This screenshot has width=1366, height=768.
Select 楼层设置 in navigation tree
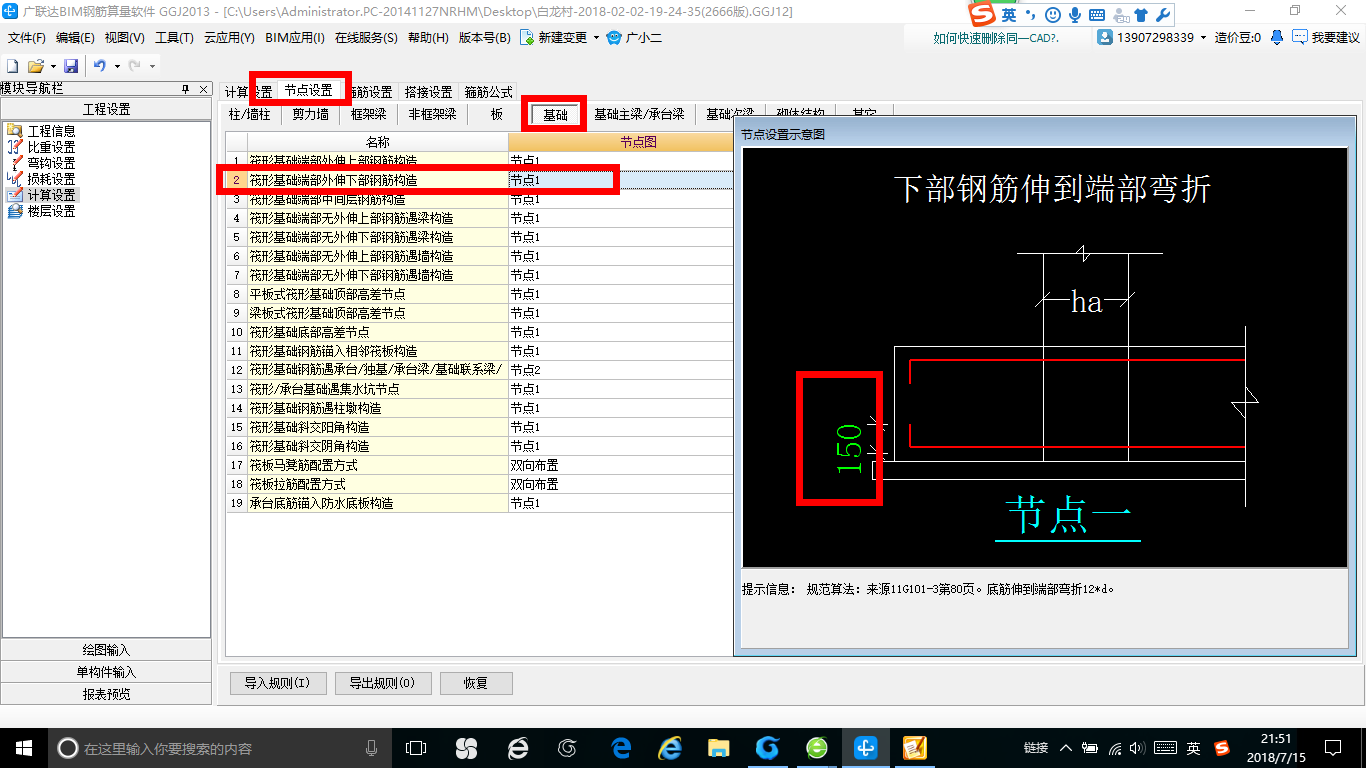coord(51,211)
